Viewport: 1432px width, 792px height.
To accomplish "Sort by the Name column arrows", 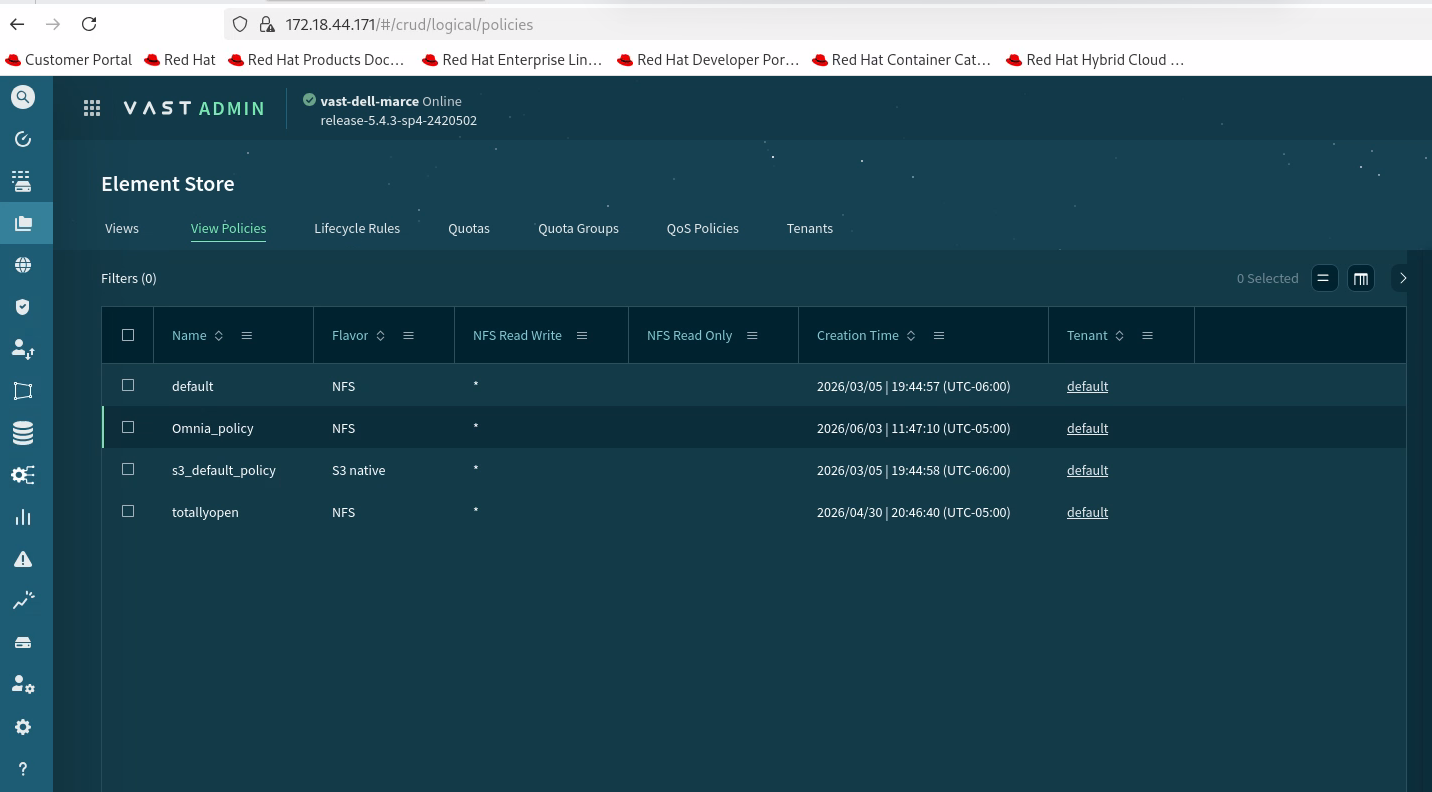I will click(219, 336).
